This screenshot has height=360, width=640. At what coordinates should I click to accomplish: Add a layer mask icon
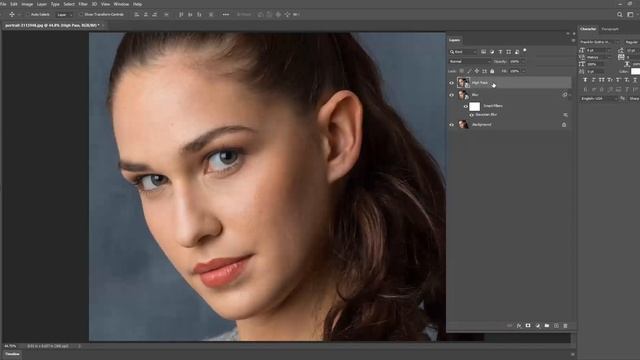[528, 326]
